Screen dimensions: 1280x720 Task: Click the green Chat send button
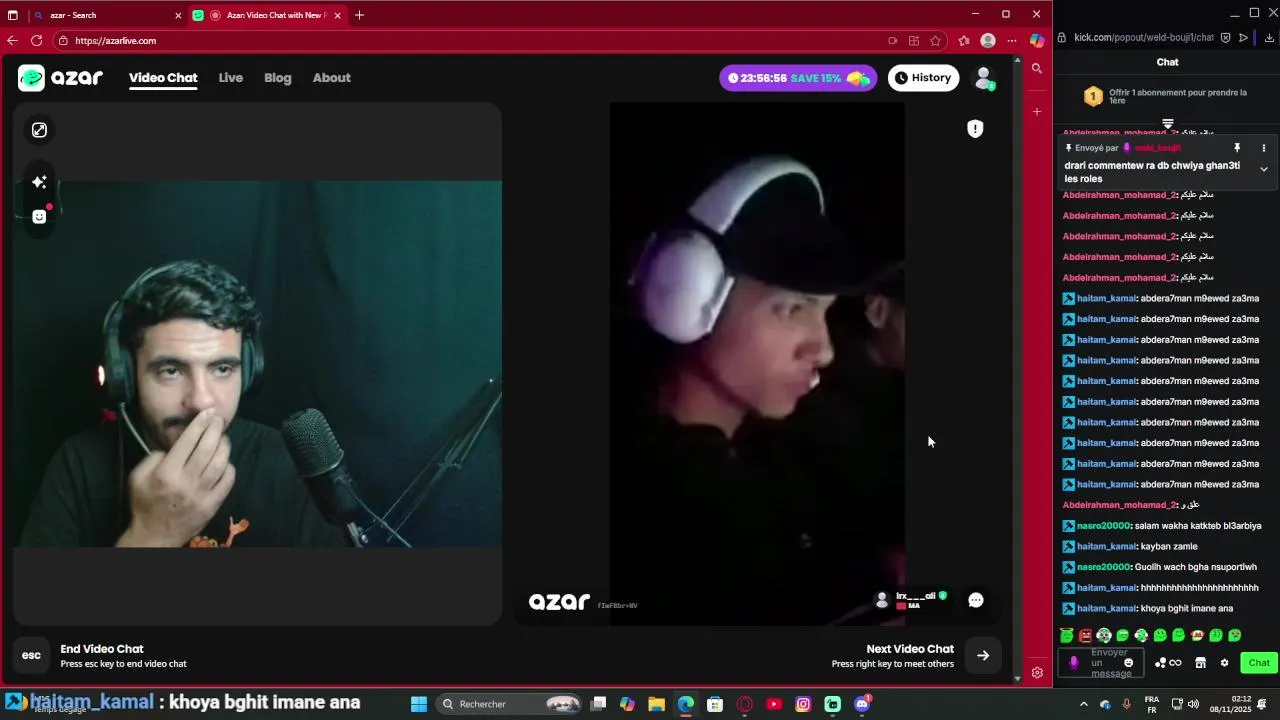tap(1259, 663)
